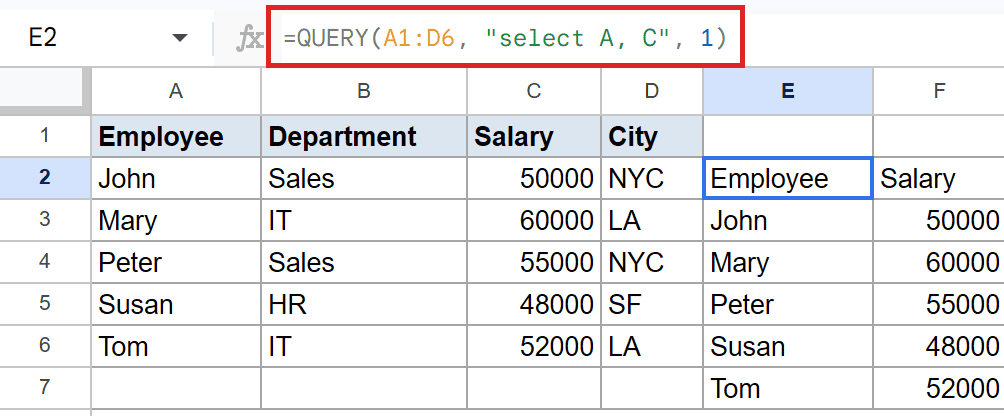Click 50000 in column F
Viewport: 1004px width, 416px height.
click(939, 220)
